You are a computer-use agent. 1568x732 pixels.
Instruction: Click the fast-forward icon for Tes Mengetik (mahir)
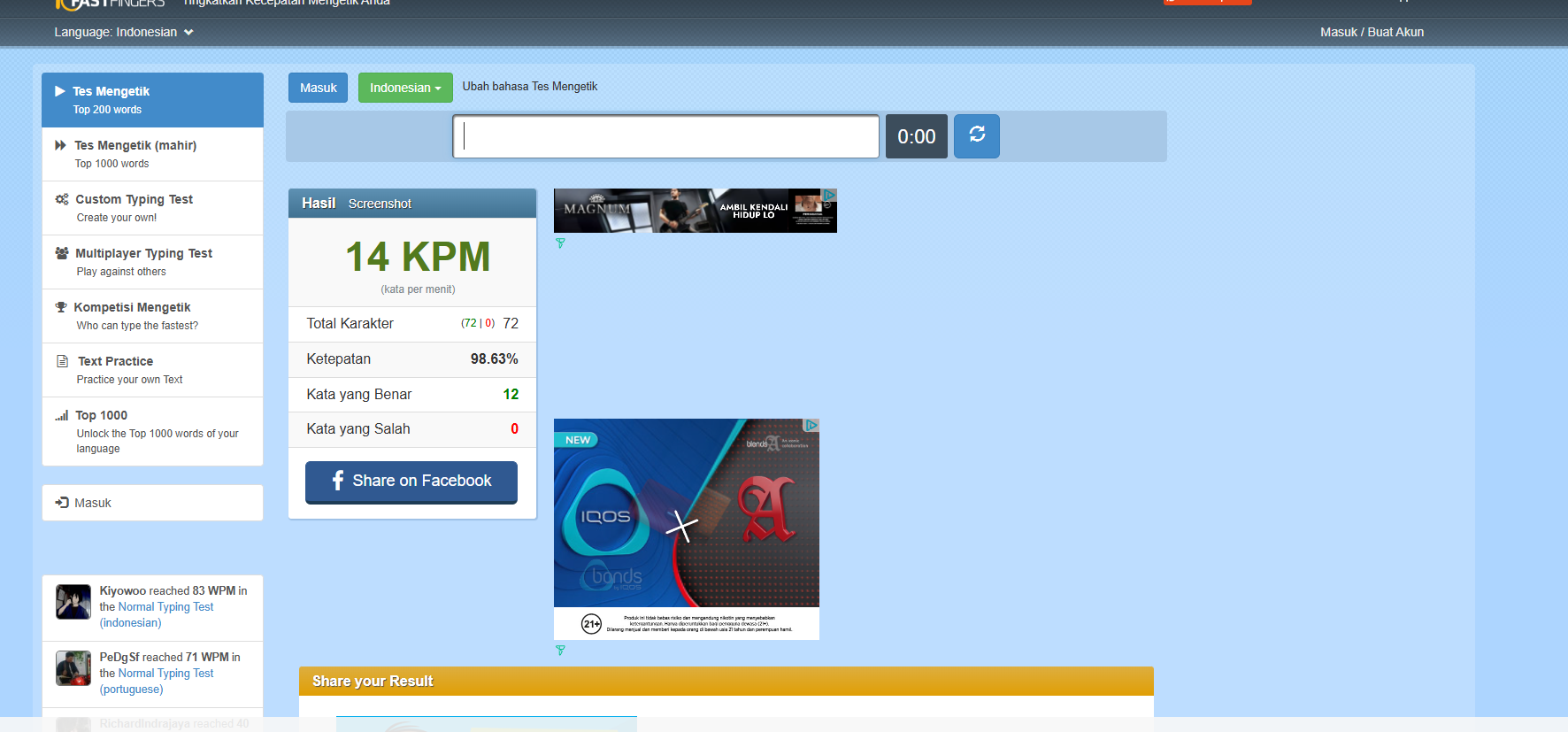tap(61, 145)
